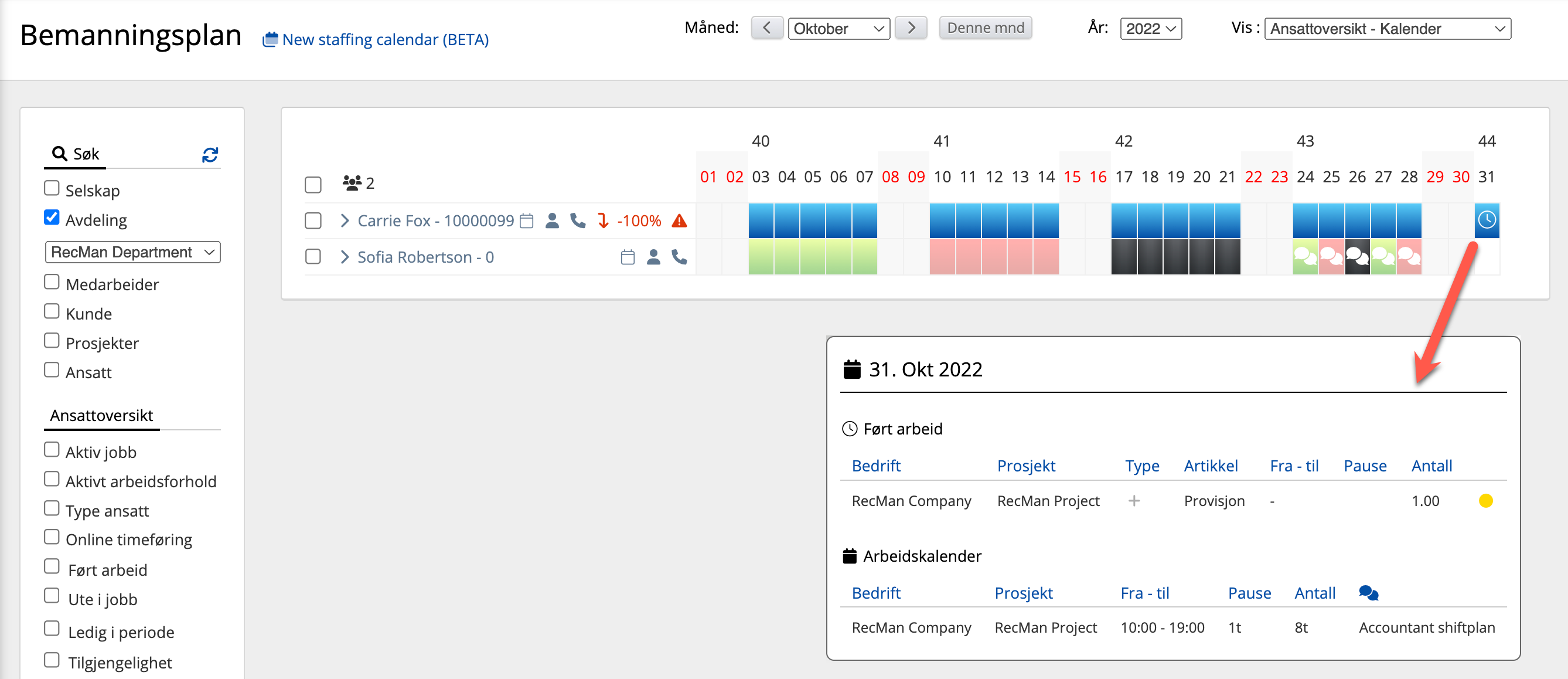Open the Oktober month dropdown
The width and height of the screenshot is (1568, 679).
(838, 29)
